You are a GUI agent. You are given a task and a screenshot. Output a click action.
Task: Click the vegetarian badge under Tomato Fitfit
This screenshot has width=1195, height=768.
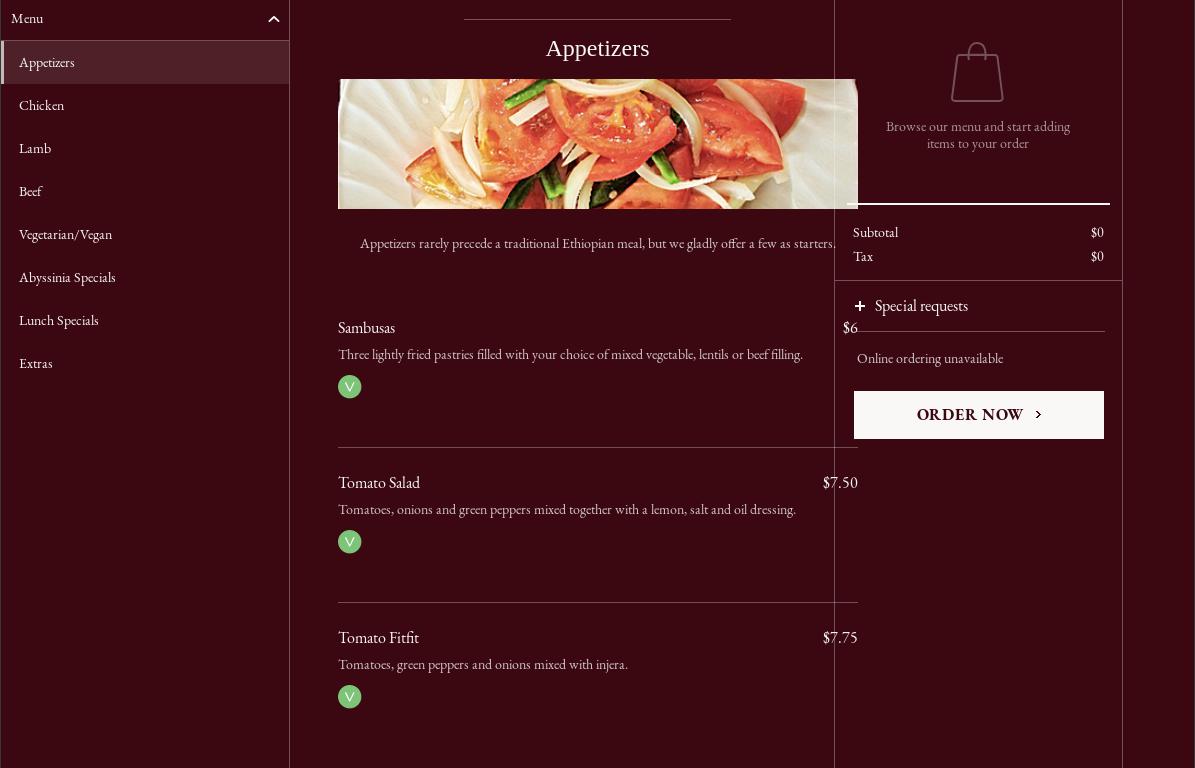coord(349,697)
